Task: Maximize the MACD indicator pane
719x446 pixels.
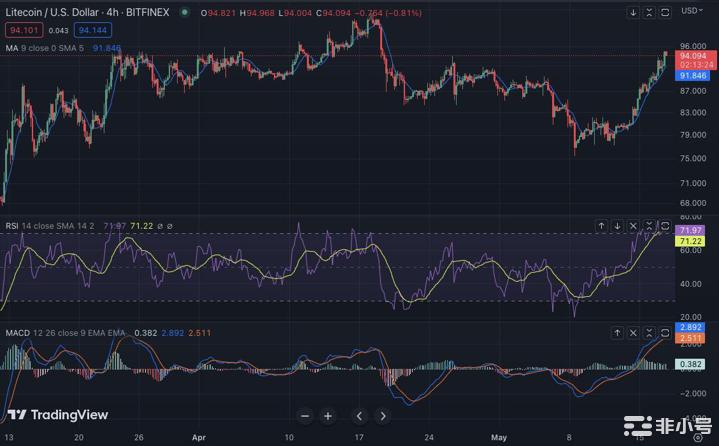Action: 665,329
